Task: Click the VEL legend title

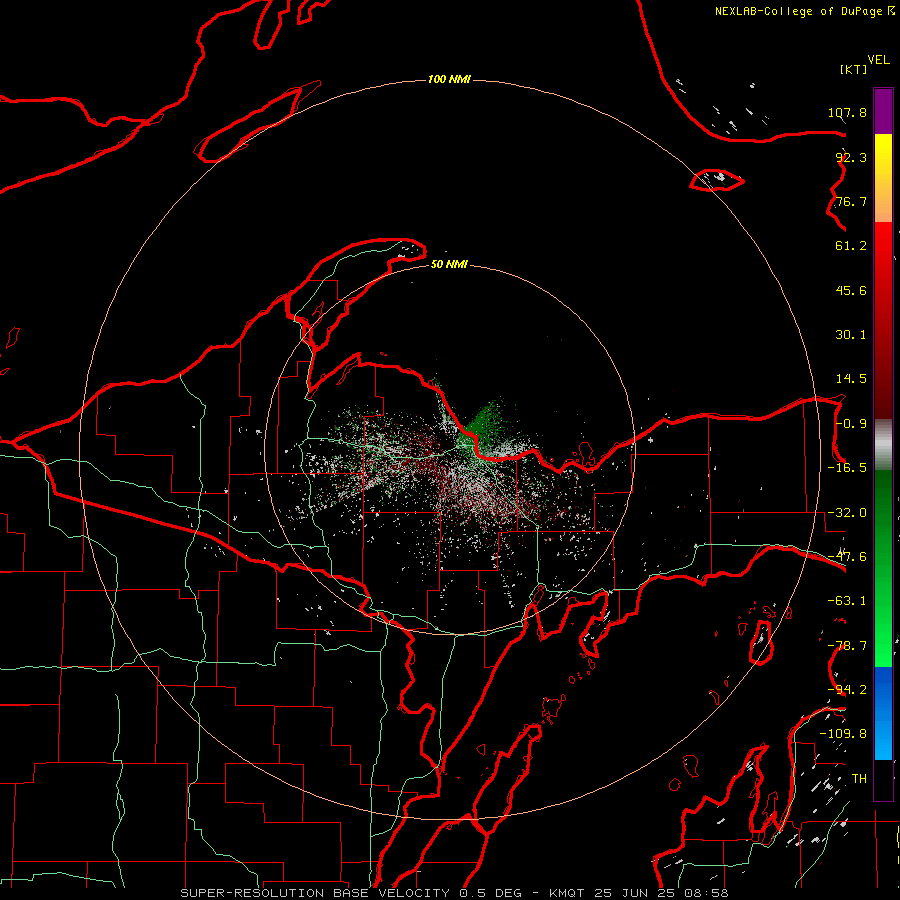Action: pyautogui.click(x=878, y=60)
